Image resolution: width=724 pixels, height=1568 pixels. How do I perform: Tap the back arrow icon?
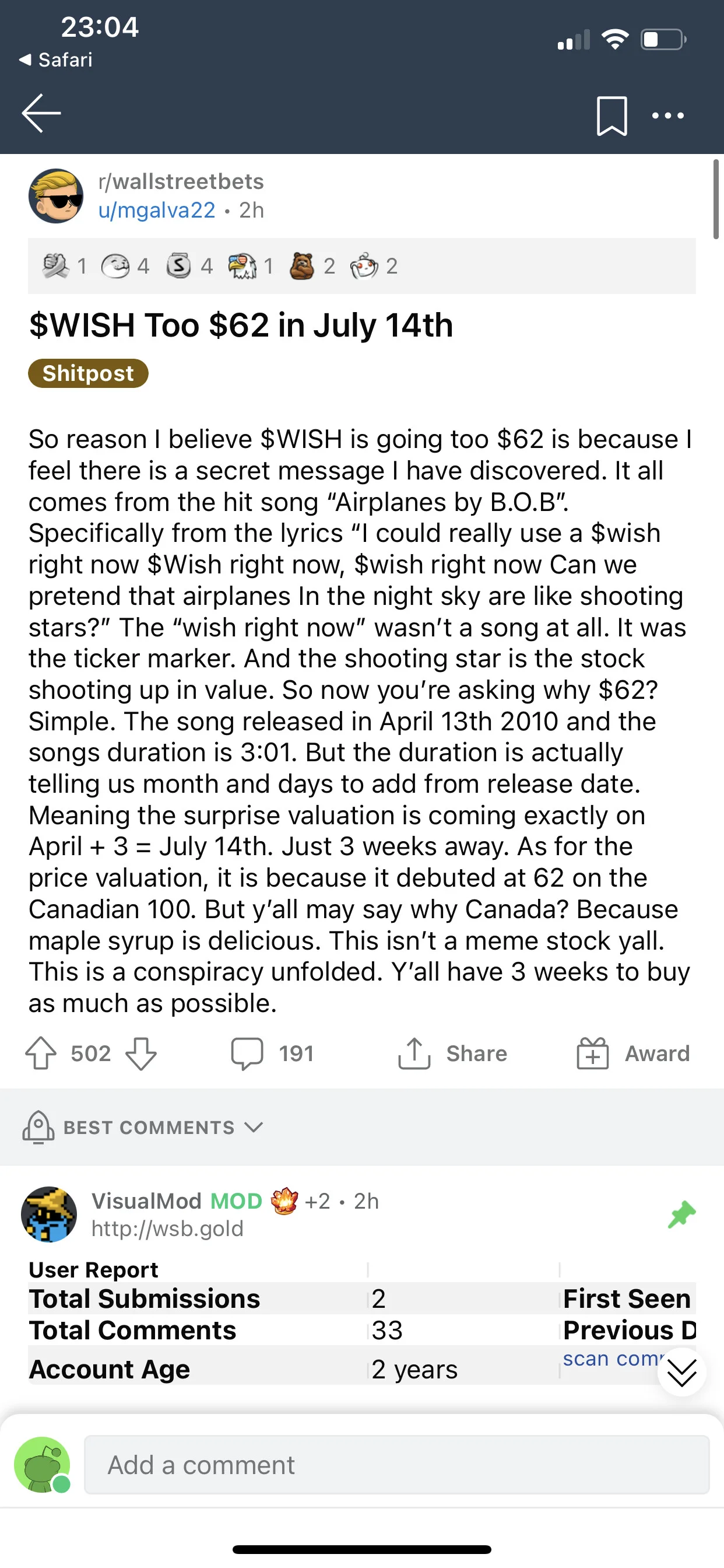pos(41,113)
